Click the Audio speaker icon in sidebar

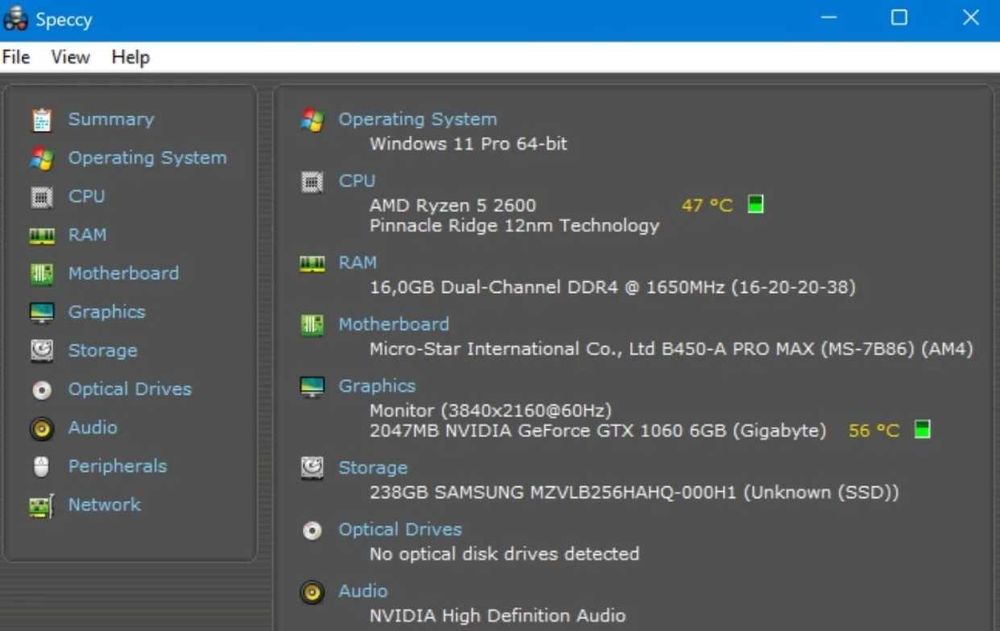click(x=42, y=429)
